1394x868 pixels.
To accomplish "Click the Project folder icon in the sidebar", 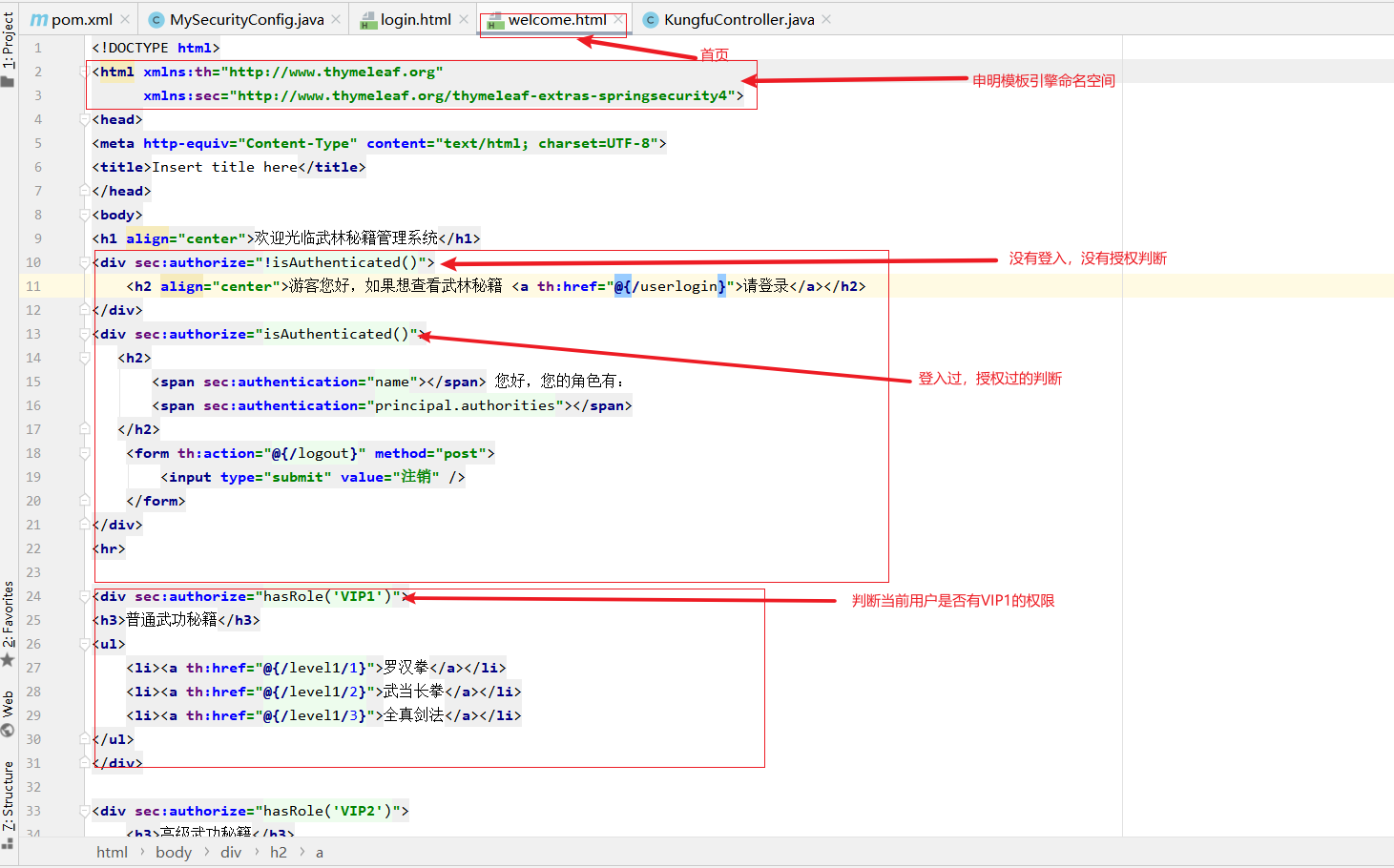I will pyautogui.click(x=8, y=82).
